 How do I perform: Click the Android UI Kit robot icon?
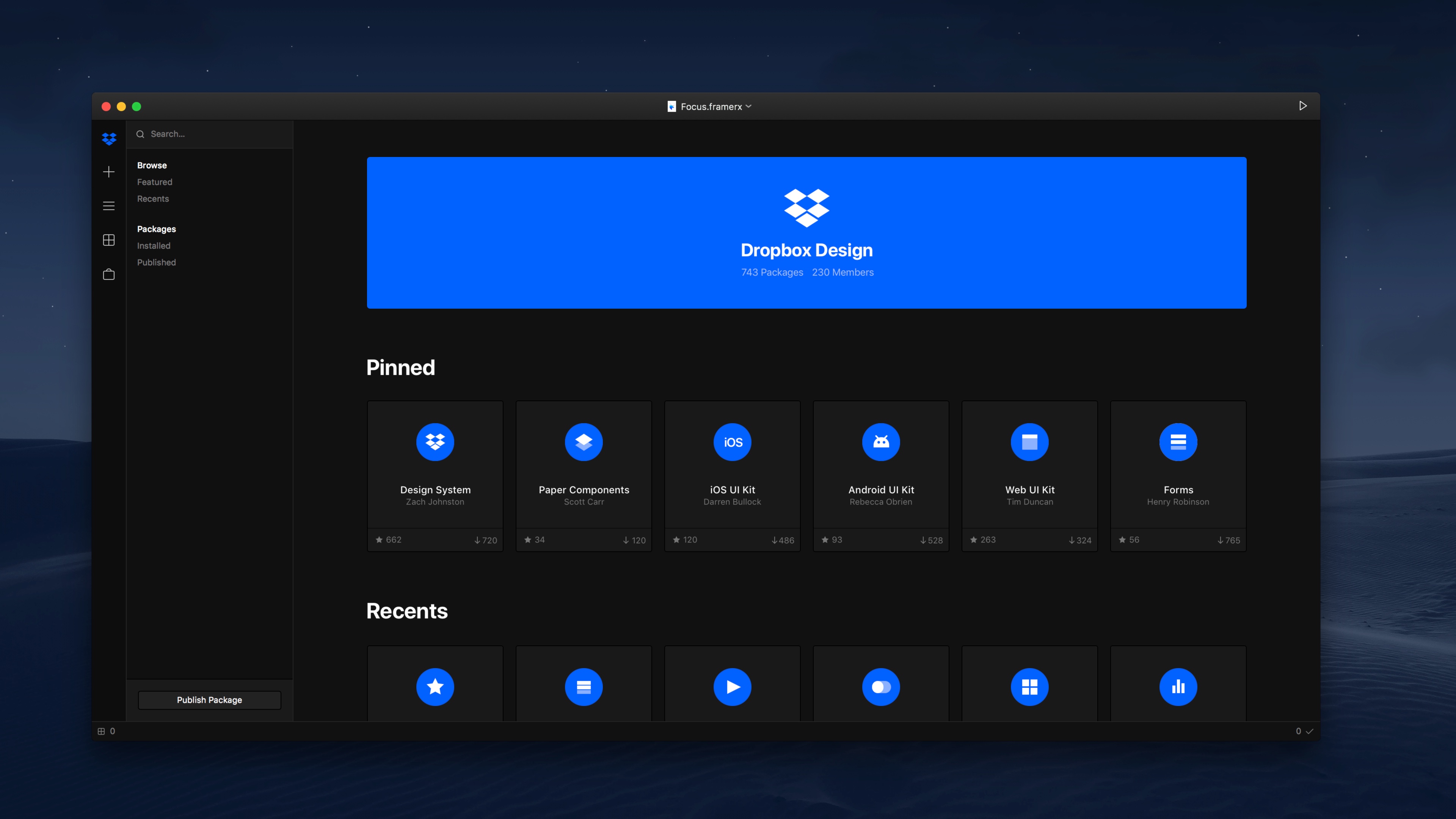pyautogui.click(x=881, y=442)
